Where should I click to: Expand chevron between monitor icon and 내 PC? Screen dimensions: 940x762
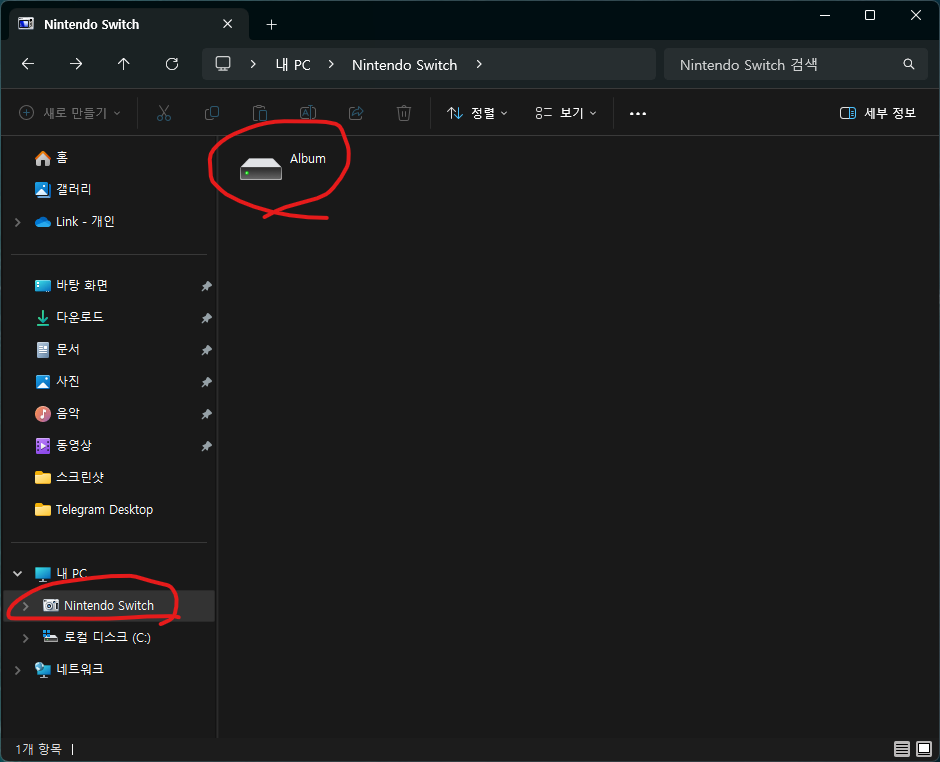pos(253,64)
